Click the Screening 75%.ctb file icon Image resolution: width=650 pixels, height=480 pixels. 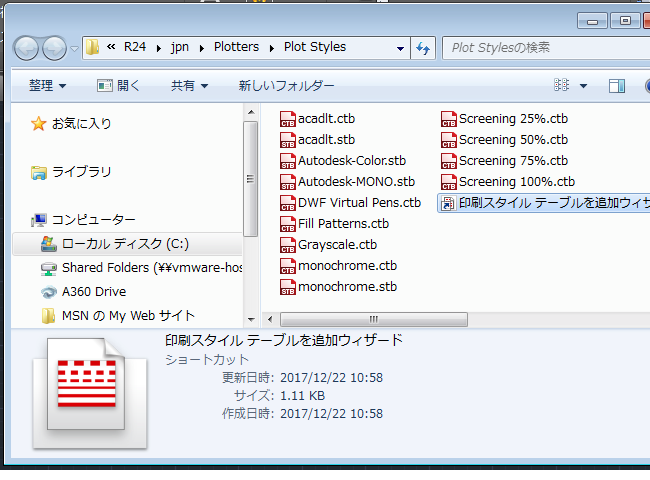point(449,161)
